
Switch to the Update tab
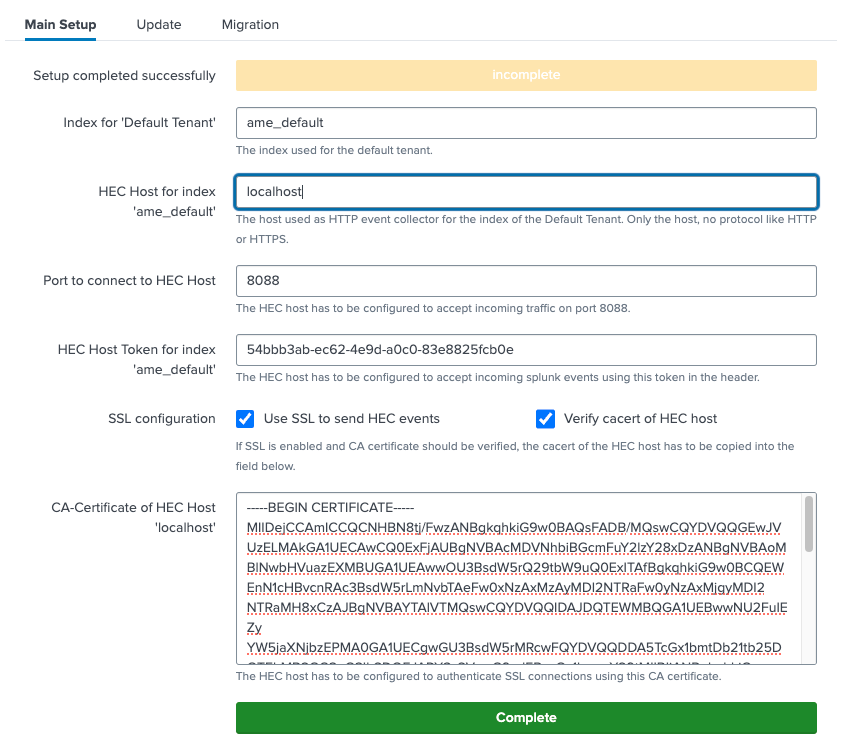158,24
